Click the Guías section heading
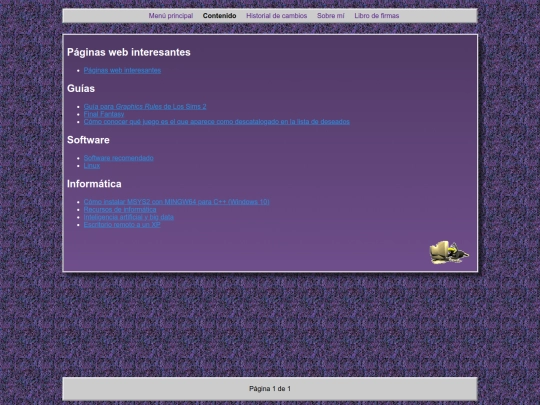Viewport: 540px width, 405px height. click(x=81, y=89)
